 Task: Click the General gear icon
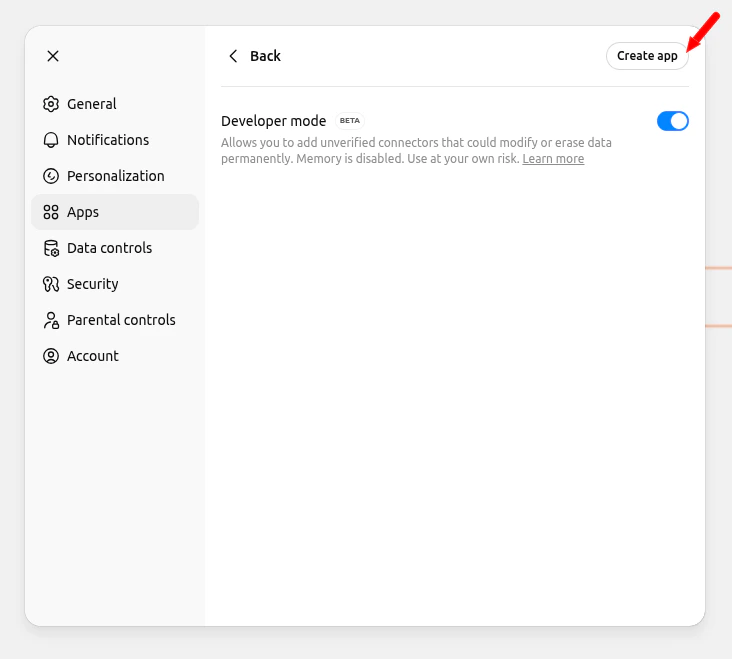(51, 104)
